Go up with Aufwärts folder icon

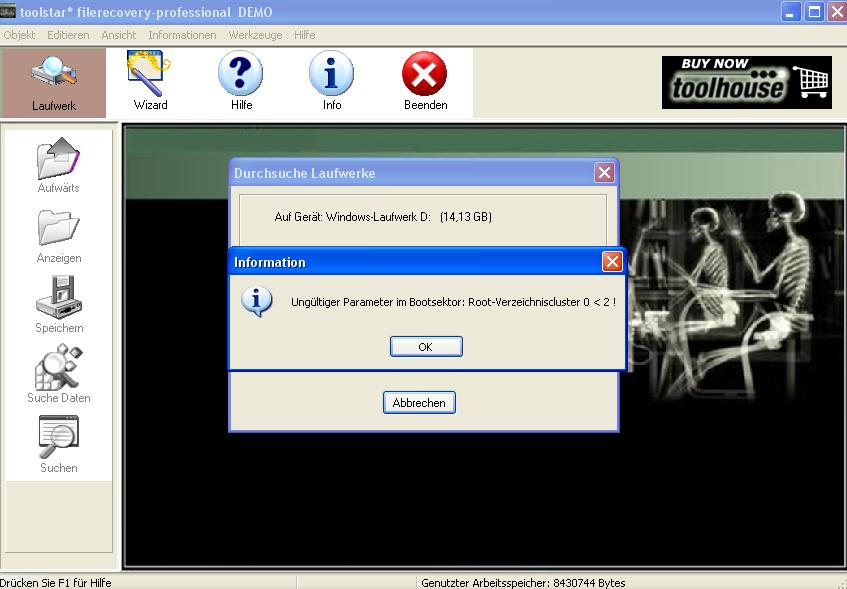58,165
